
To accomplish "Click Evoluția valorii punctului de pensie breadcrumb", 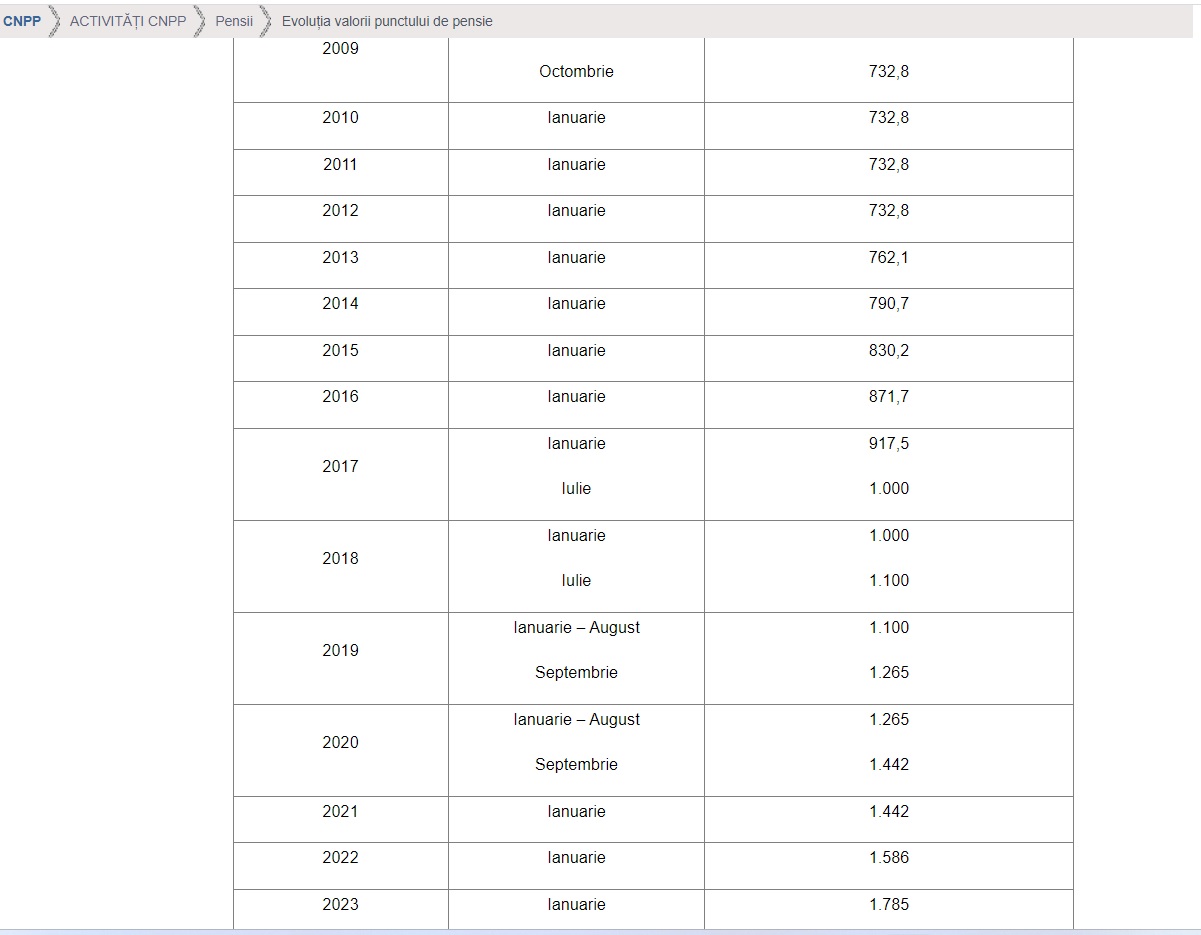I will click(x=387, y=21).
